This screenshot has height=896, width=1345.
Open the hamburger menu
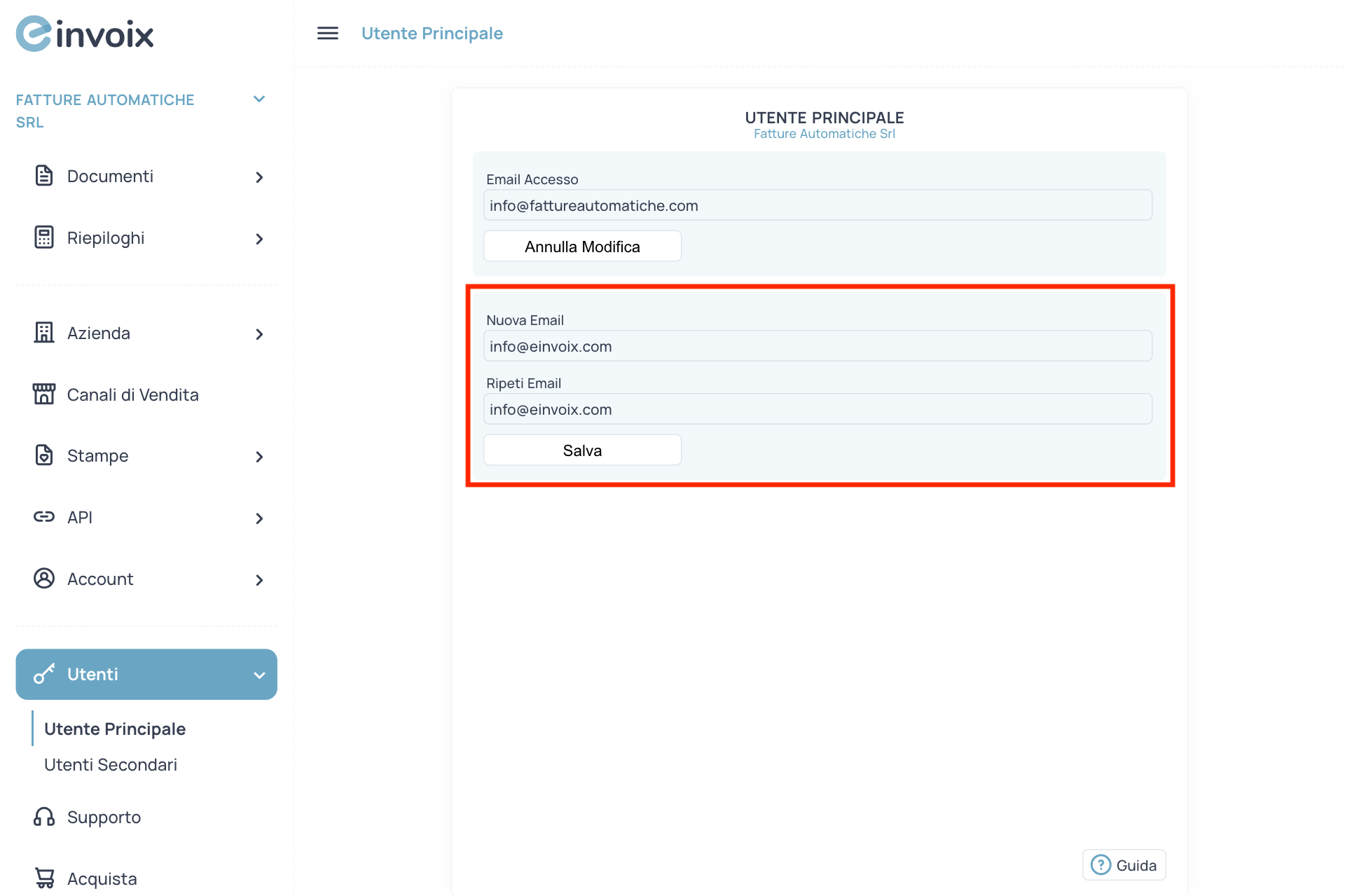pos(327,33)
